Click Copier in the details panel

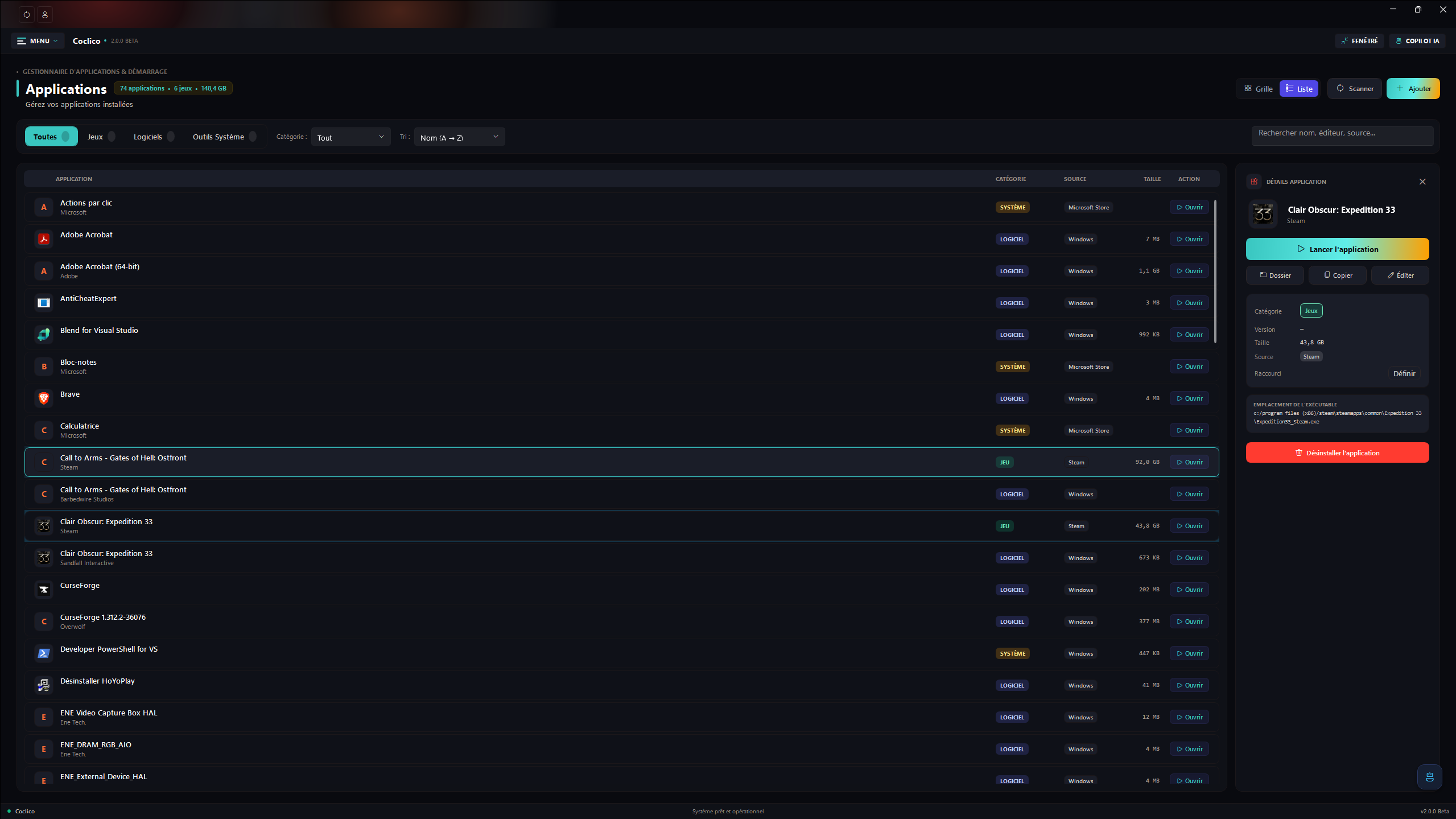click(1338, 275)
